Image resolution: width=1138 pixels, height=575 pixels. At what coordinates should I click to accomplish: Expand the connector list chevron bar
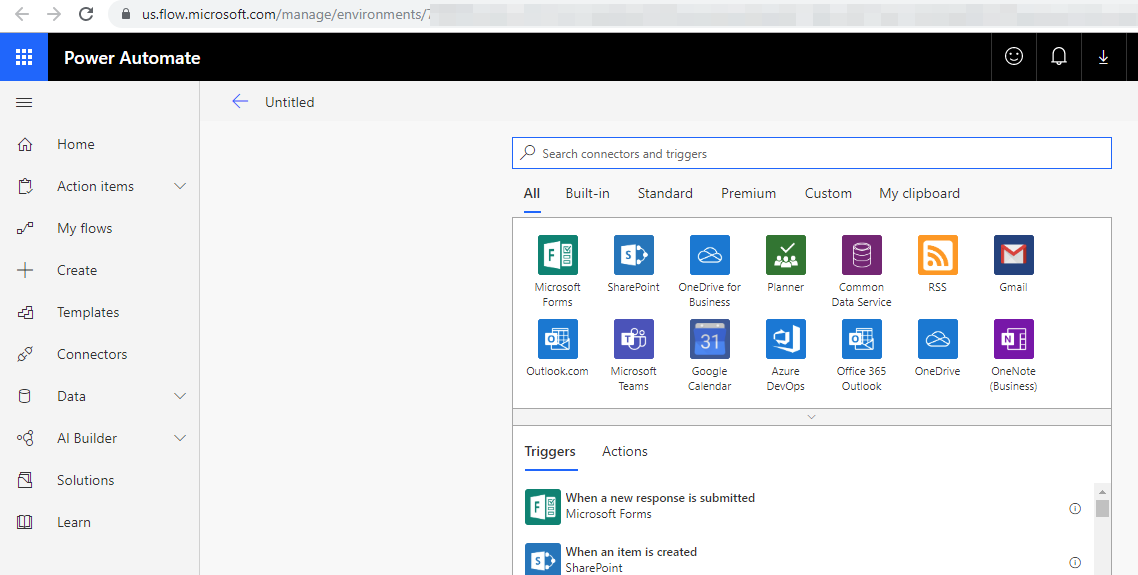pyautogui.click(x=811, y=417)
